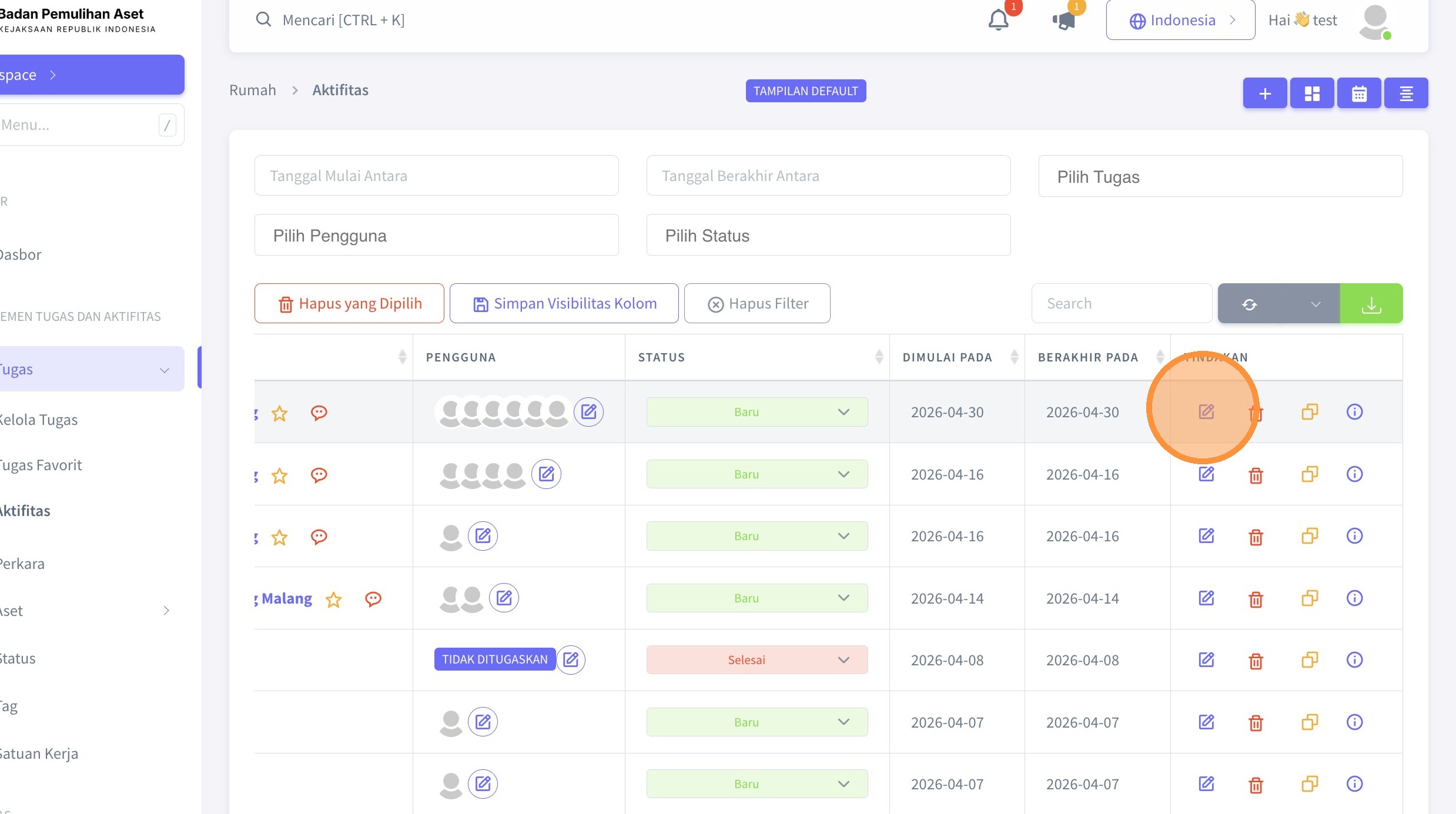Duplicate the 2026-04-30 activity row

[x=1310, y=412]
